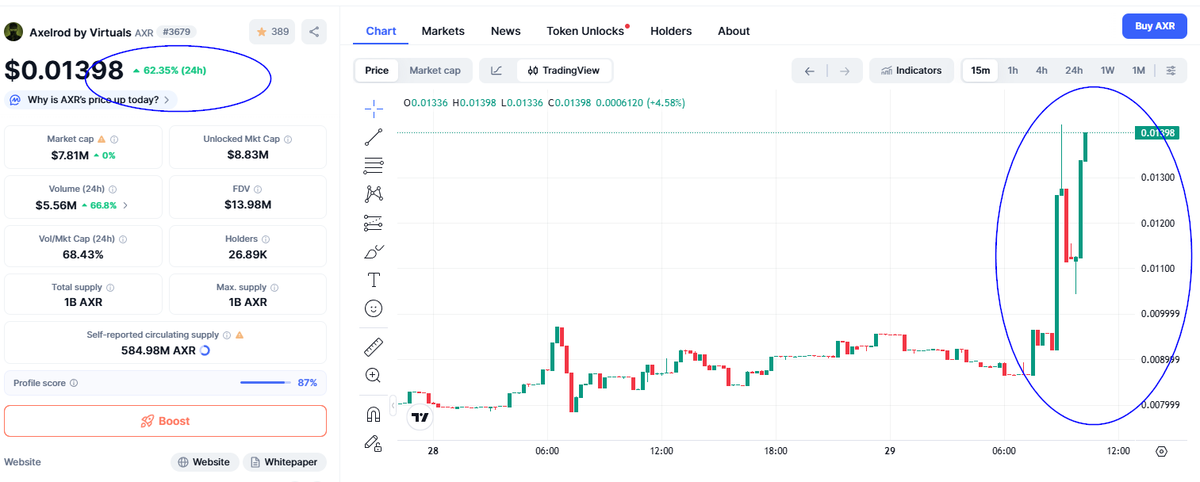Click the Profile score info icon
Viewport: 1200px width, 482px height.
pyautogui.click(x=74, y=383)
